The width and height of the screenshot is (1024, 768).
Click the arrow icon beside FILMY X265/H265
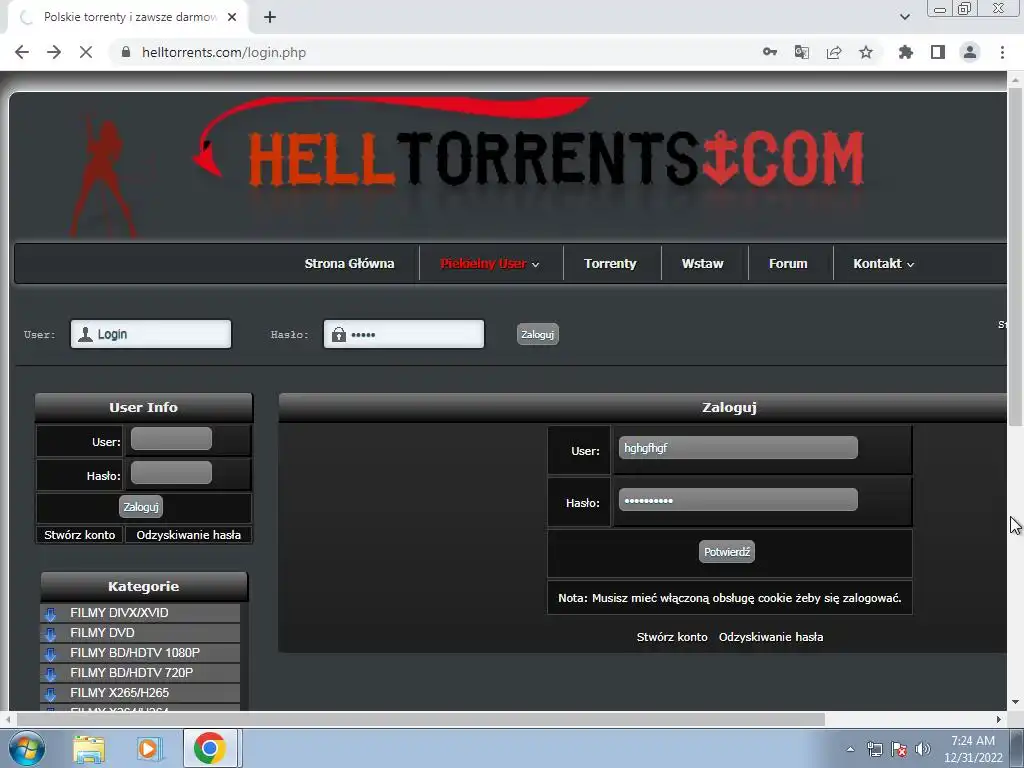(50, 694)
